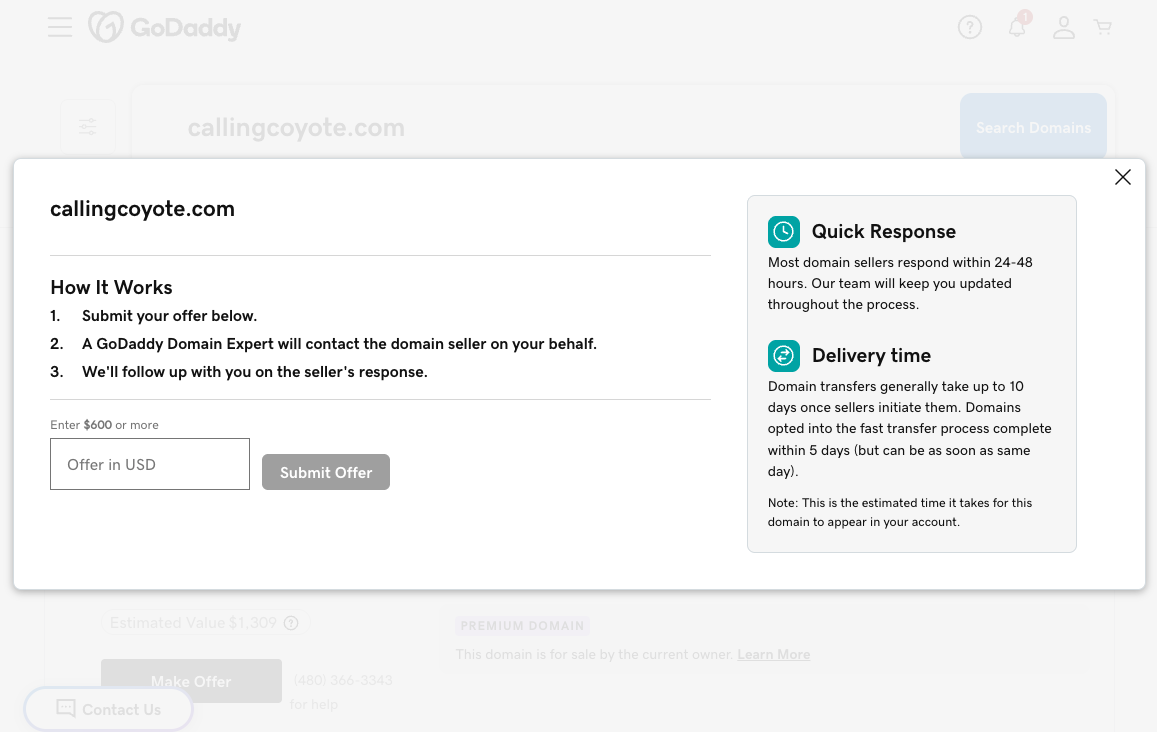The width and height of the screenshot is (1157, 732).
Task: Click the Delivery time transfer icon
Action: click(x=783, y=356)
